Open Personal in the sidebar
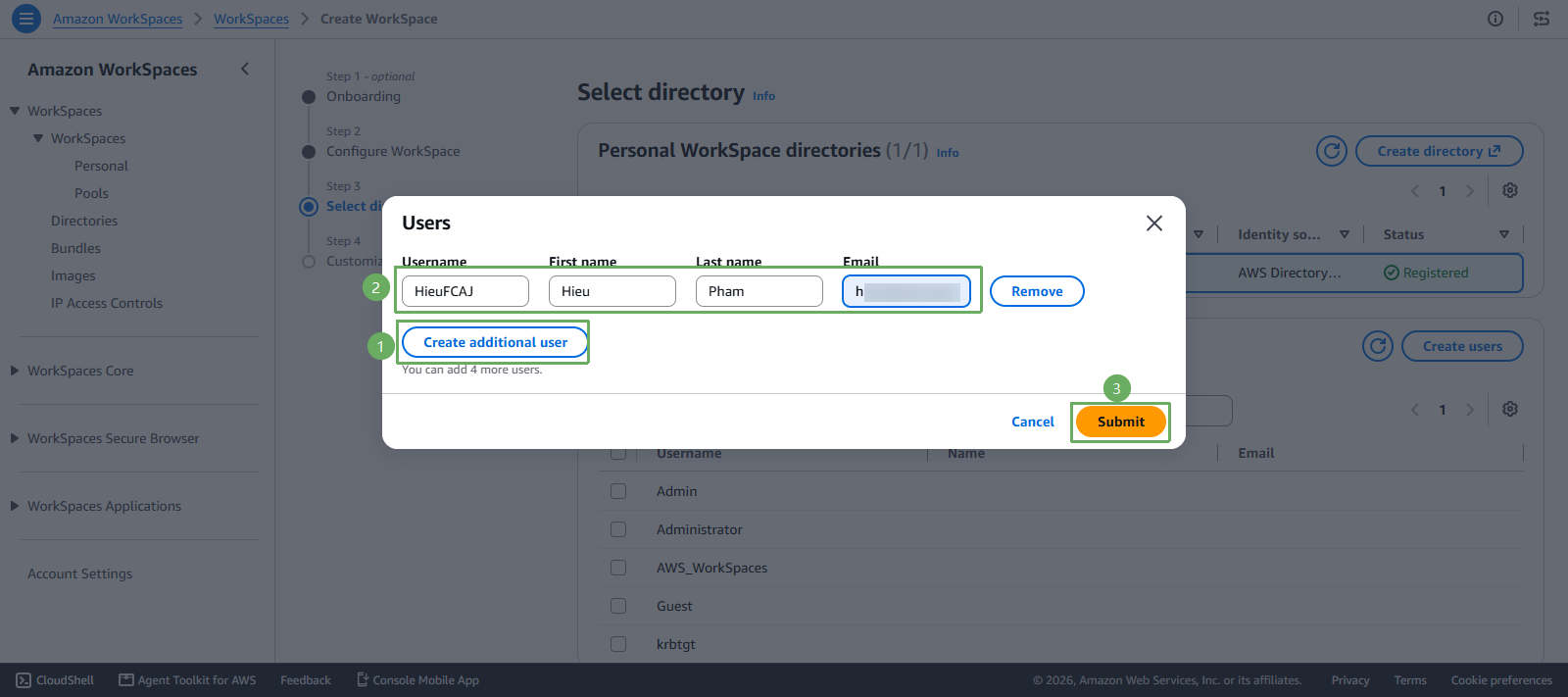This screenshot has width=1568, height=697. (x=101, y=166)
